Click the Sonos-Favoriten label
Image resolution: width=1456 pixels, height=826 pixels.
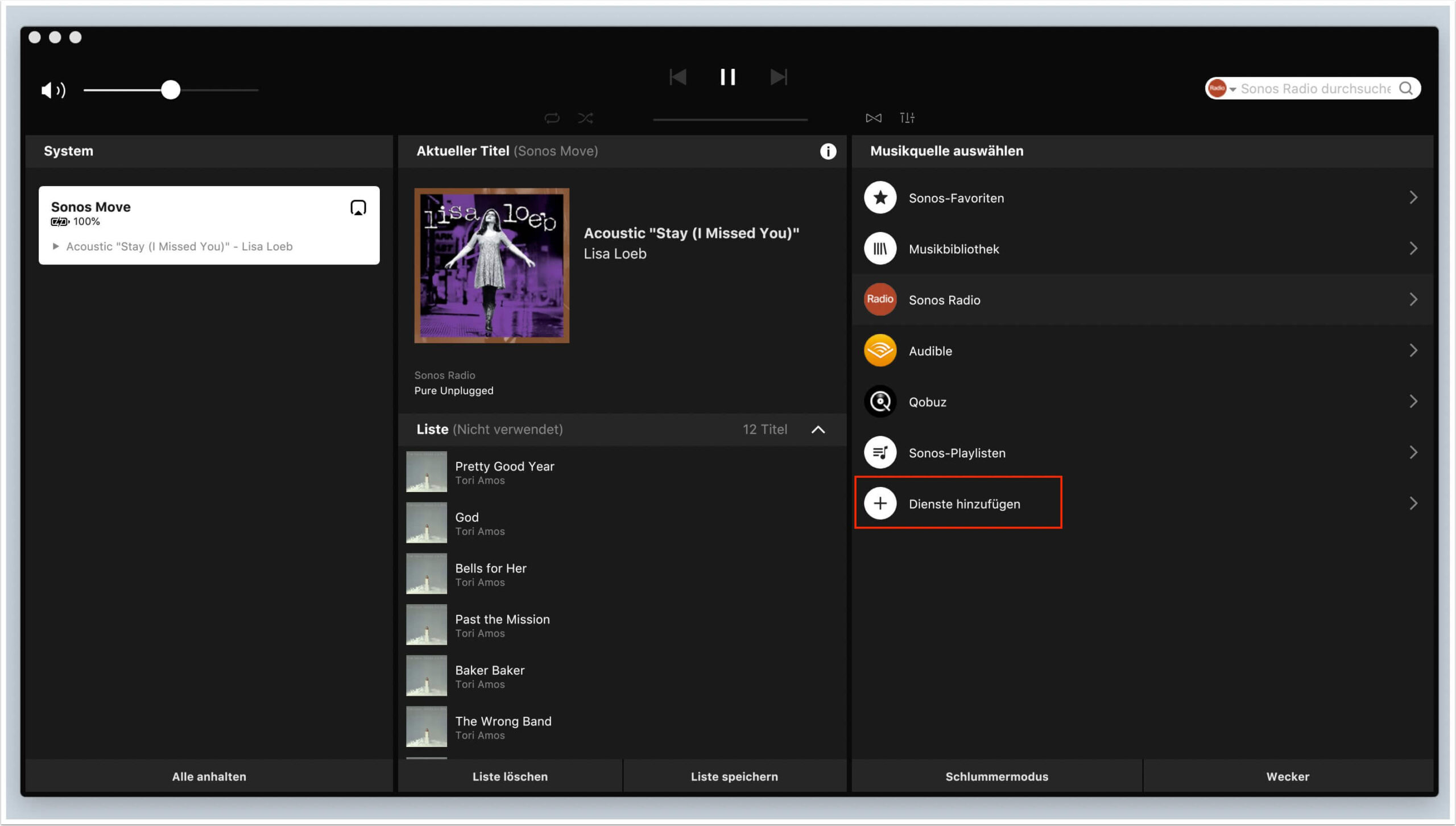[x=956, y=198]
